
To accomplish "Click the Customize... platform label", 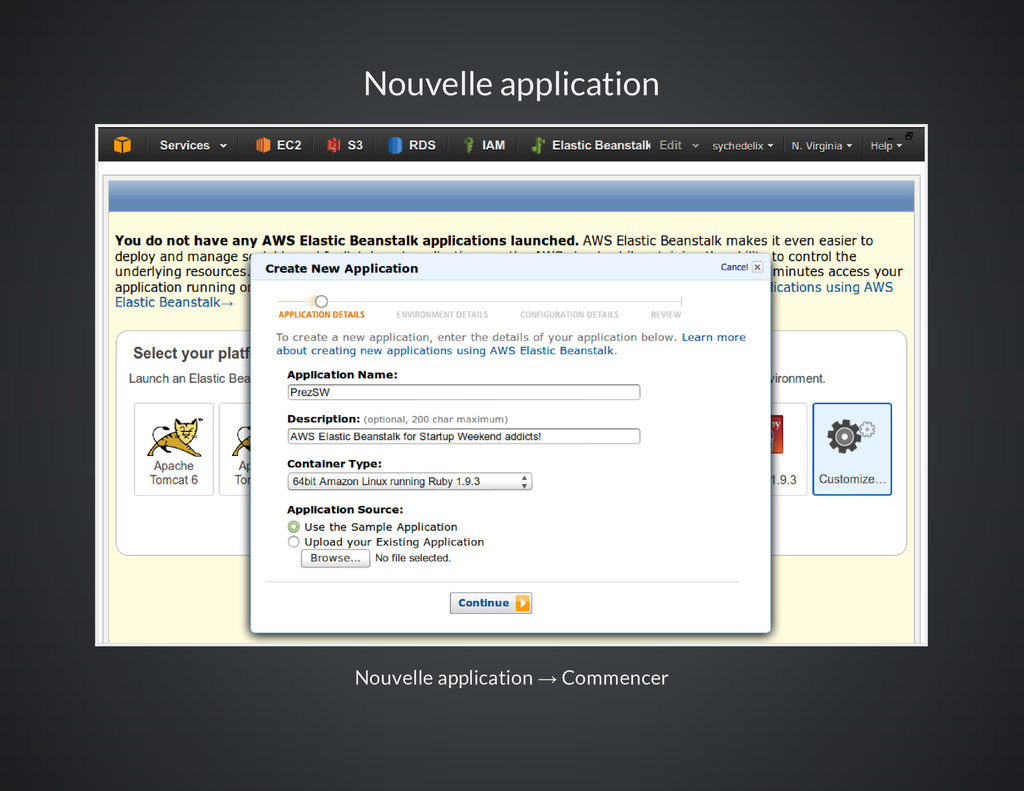I will coord(852,479).
